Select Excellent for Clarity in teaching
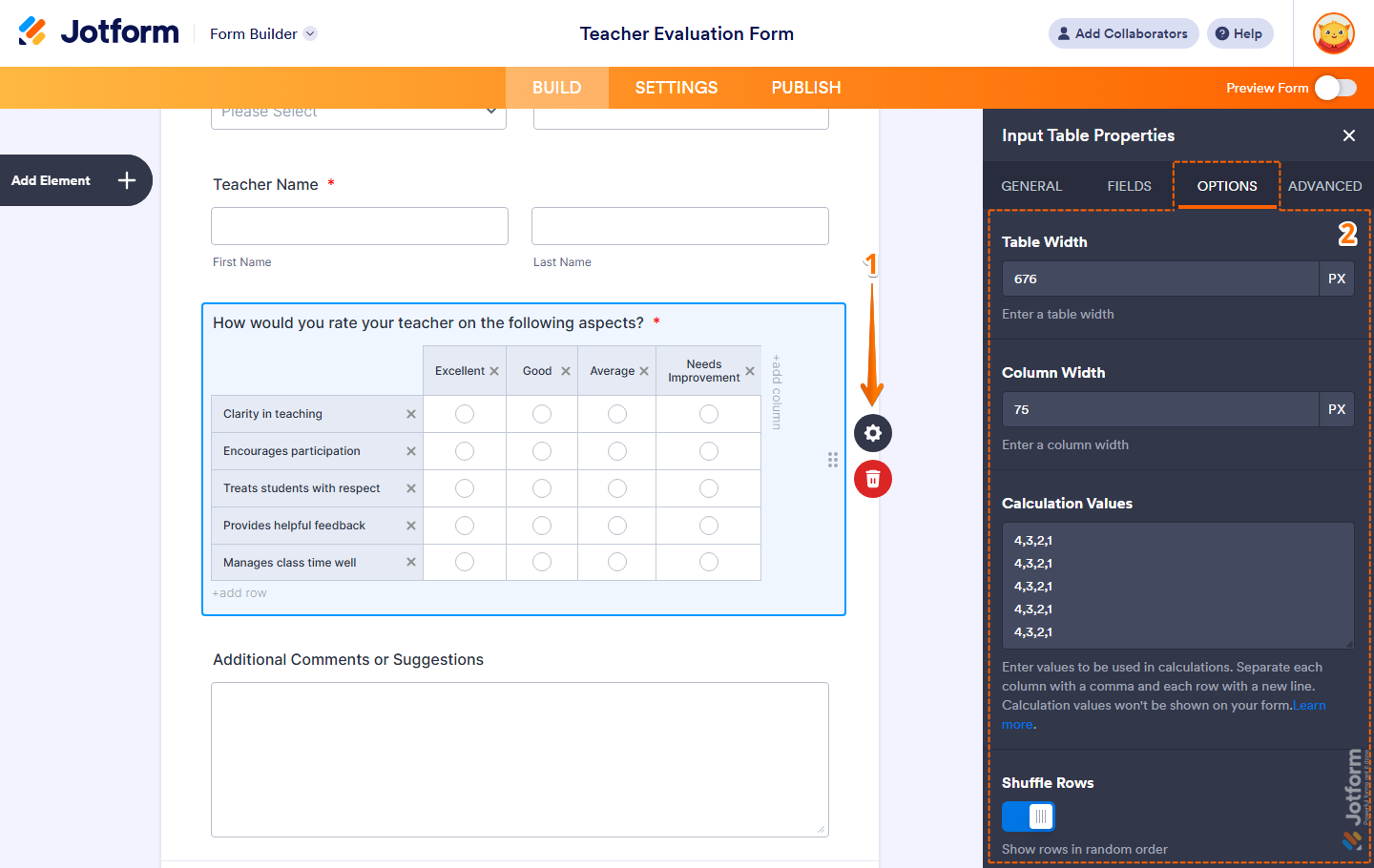The width and height of the screenshot is (1374, 868). pos(465,414)
